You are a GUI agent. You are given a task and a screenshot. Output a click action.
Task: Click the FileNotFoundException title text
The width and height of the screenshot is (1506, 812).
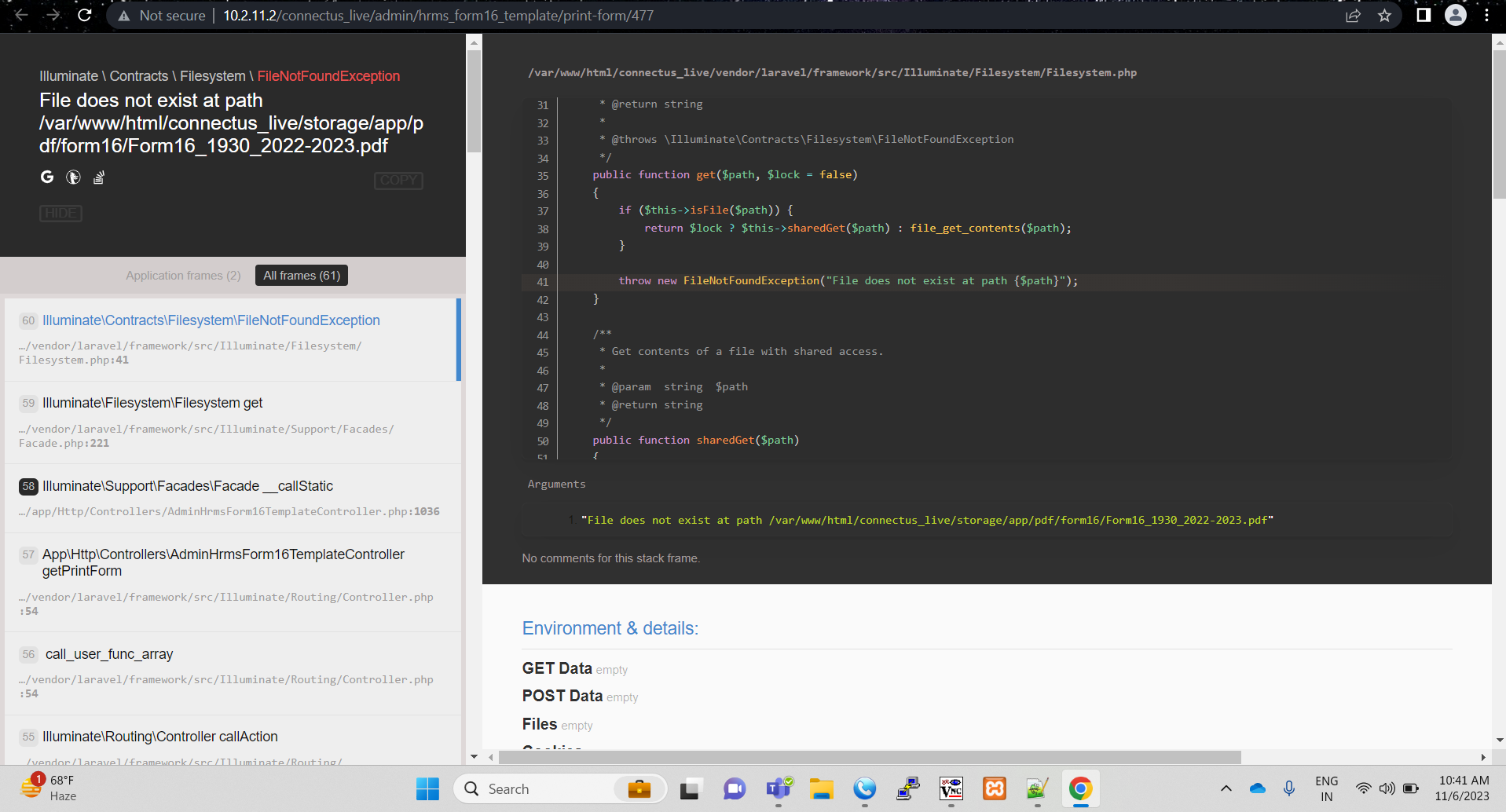(x=328, y=76)
